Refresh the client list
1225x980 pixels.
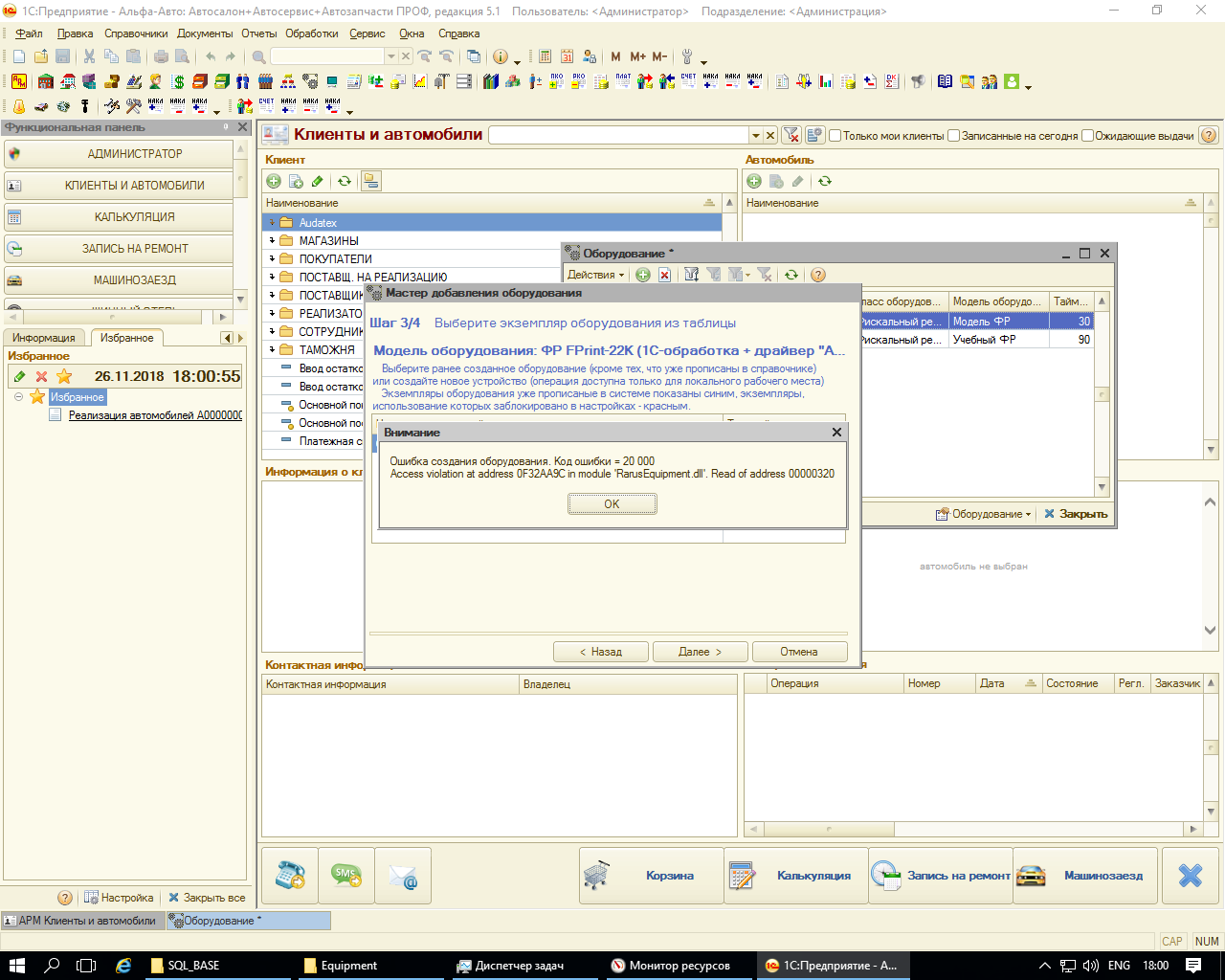click(345, 181)
